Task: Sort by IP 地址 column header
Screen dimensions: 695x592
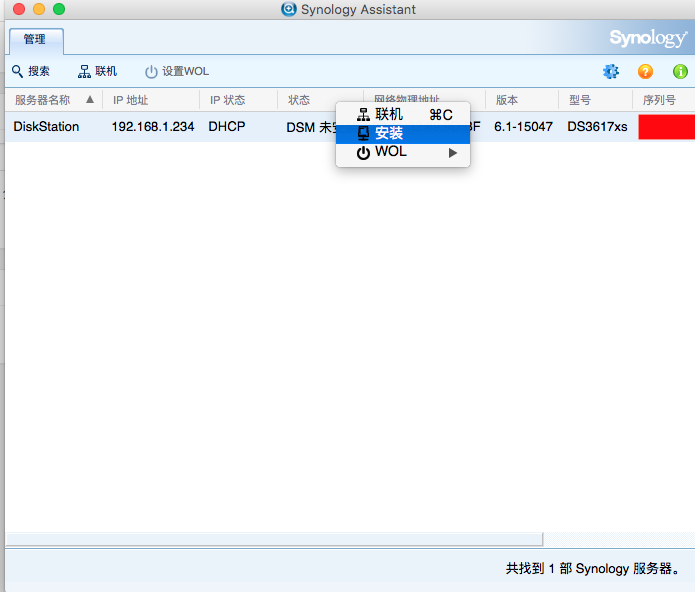Action: pos(151,100)
